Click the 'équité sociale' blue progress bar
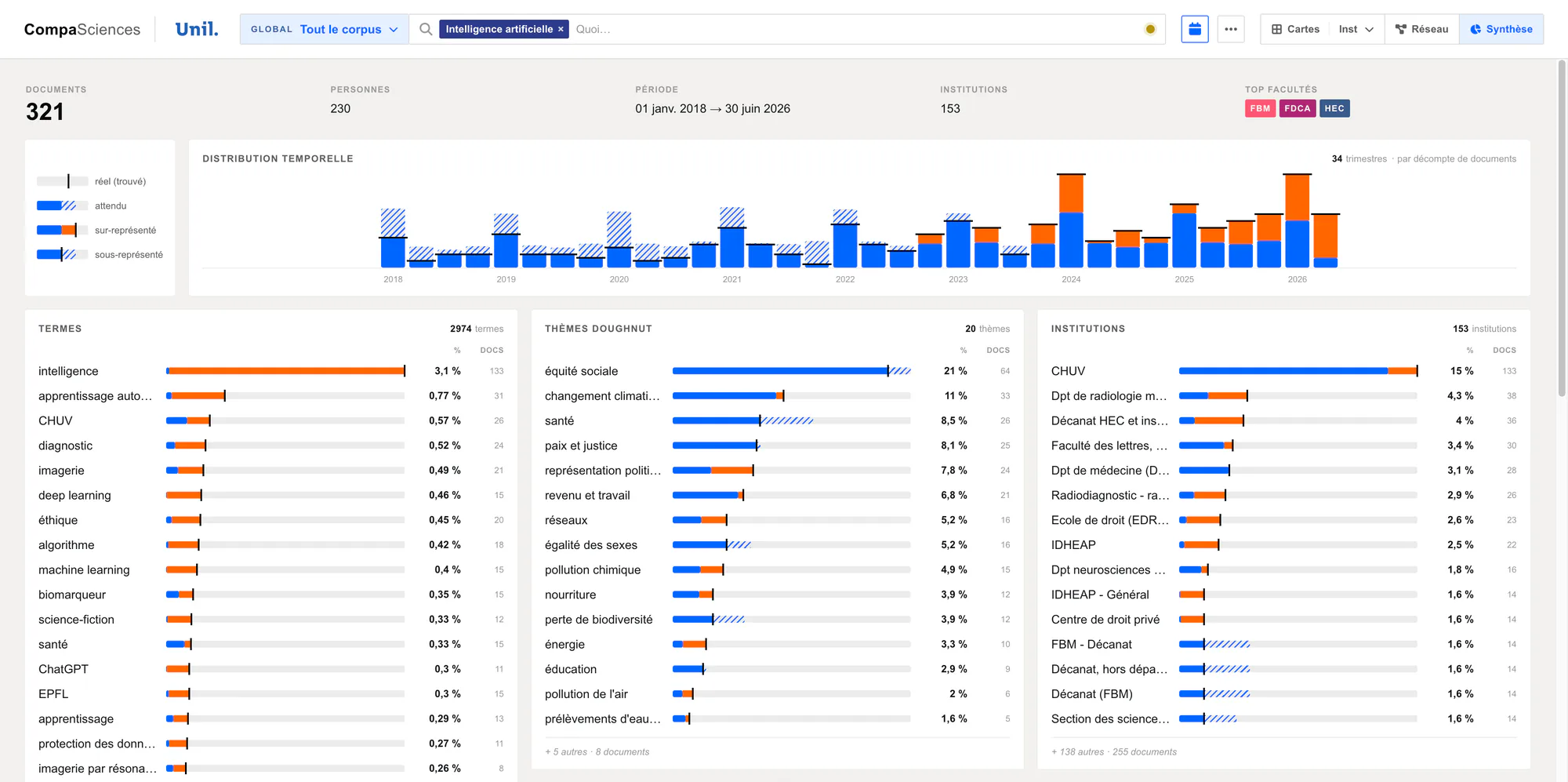1568x782 pixels. 780,371
